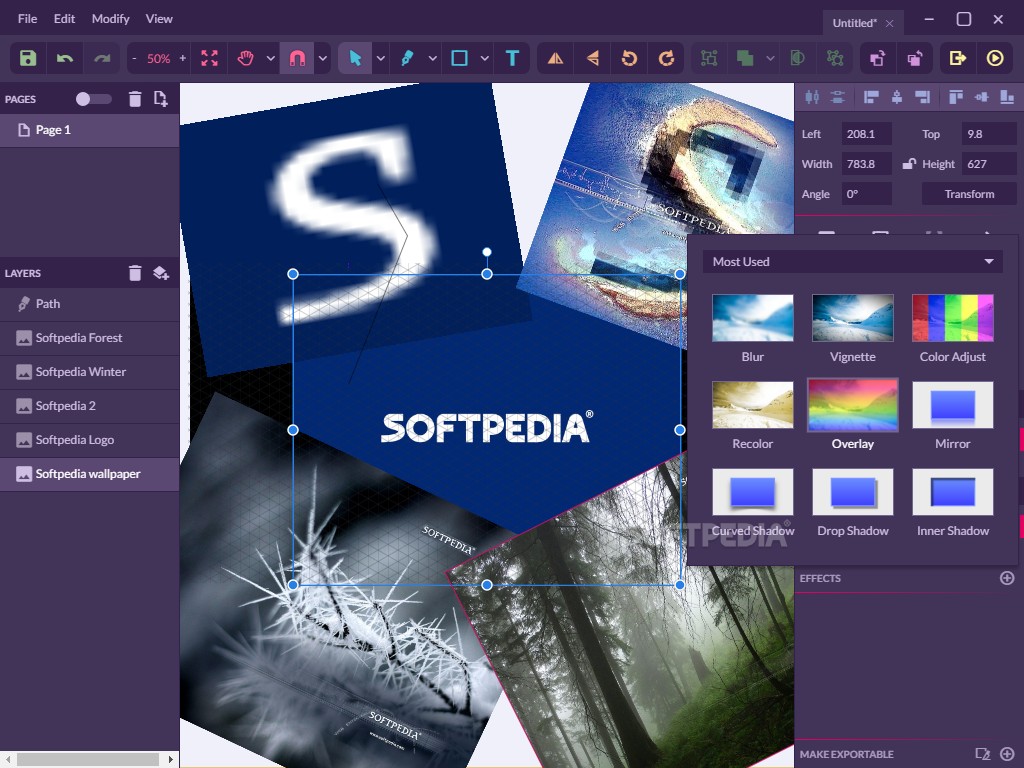Select the Softpedia wallpaper layer
The image size is (1024, 768).
point(89,473)
